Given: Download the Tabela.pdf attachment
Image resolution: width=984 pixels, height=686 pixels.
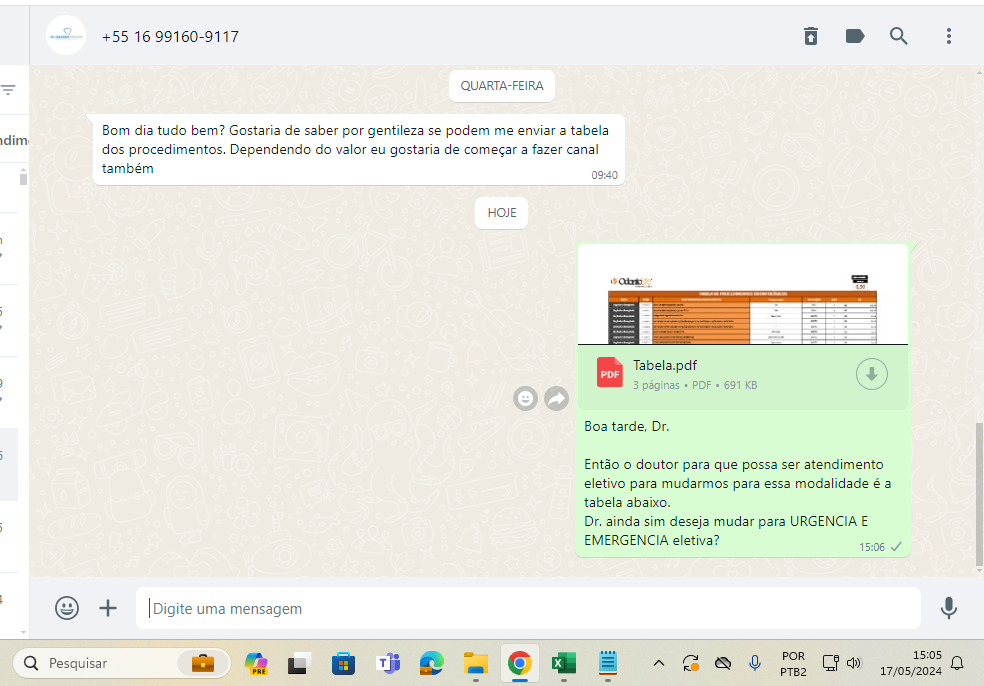Looking at the screenshot, I should tap(872, 375).
